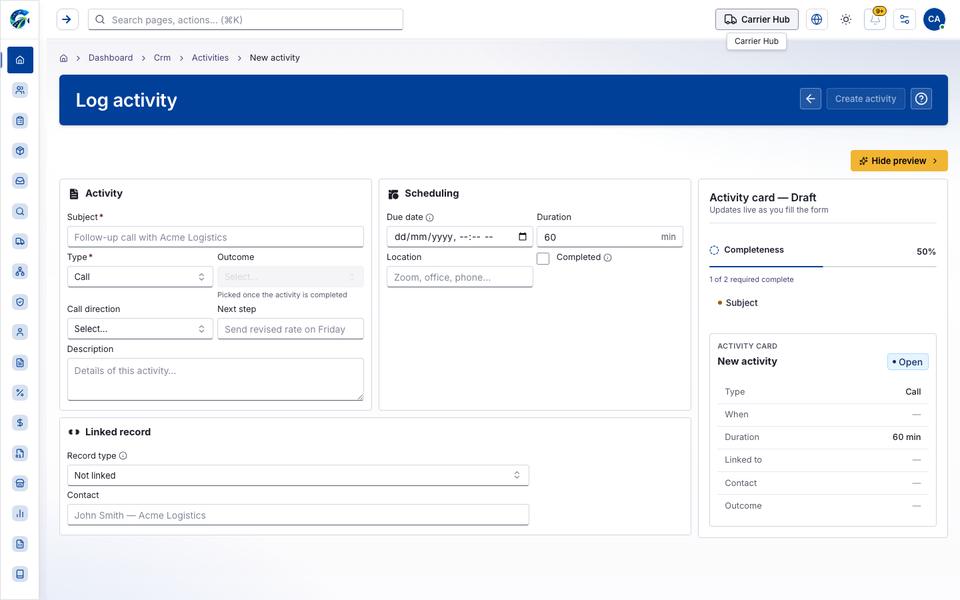Open the sidebar shield icon
Screen dimensions: 960x600
(x=20, y=302)
